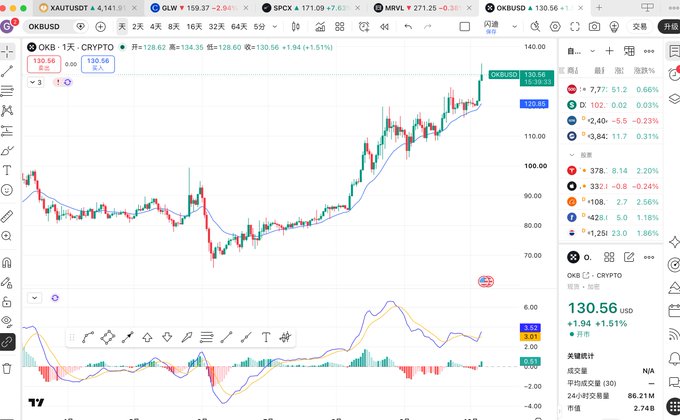Click the black upgrade button
Screen dimensions: 680x420
coord(669,27)
